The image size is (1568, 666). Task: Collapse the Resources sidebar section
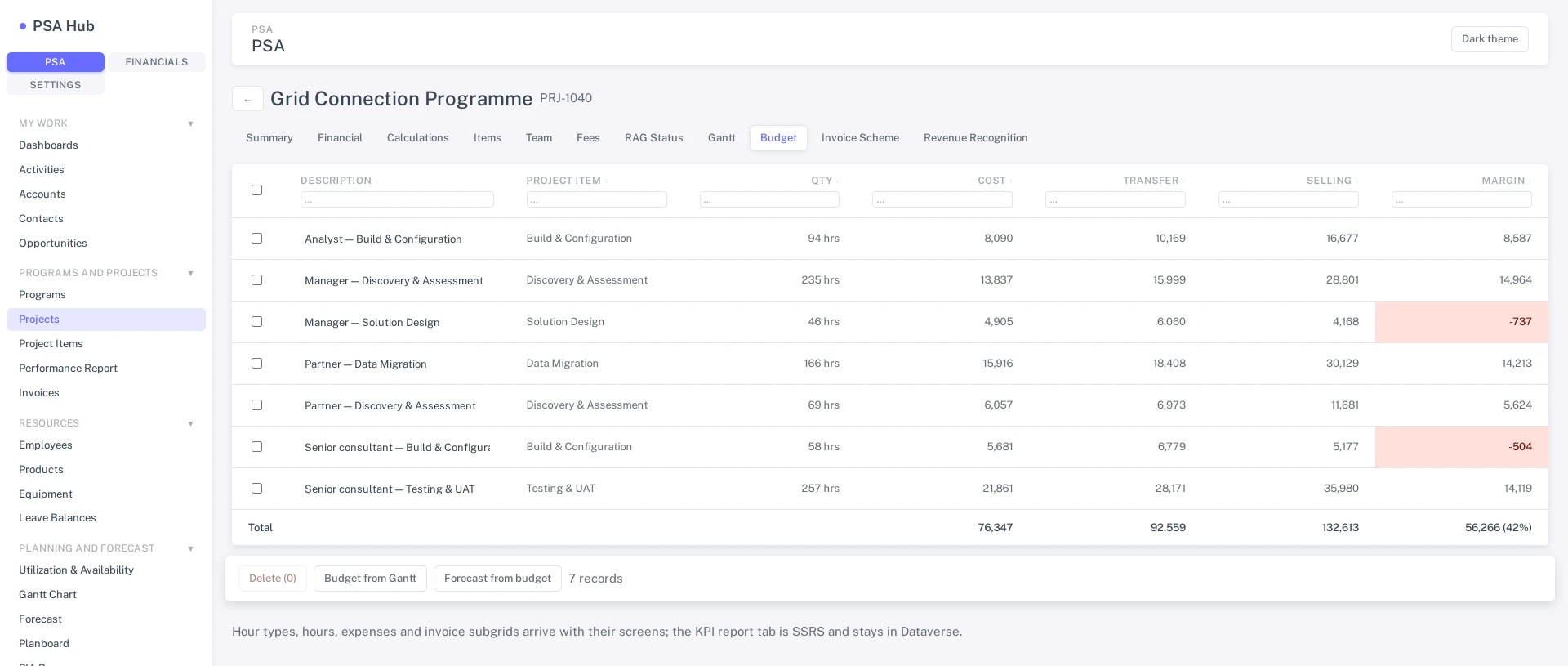(190, 424)
